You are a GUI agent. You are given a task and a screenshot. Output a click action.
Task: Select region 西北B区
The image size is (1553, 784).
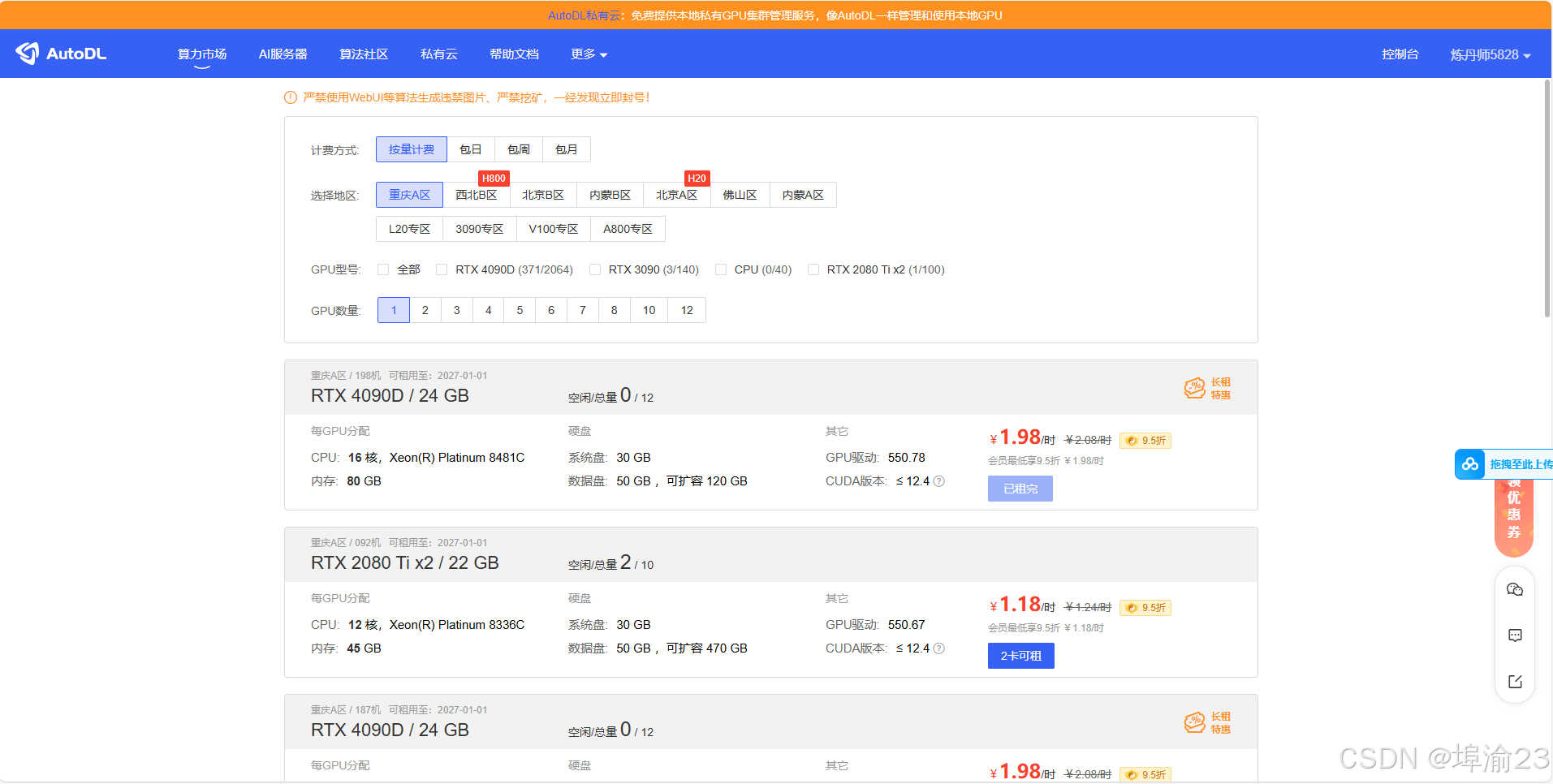477,195
